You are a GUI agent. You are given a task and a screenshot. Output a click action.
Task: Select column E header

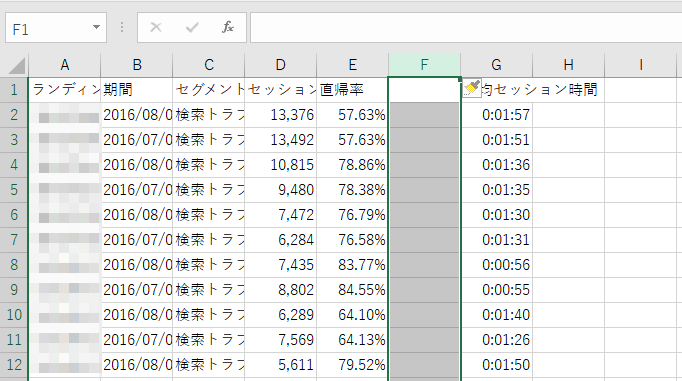pos(353,65)
